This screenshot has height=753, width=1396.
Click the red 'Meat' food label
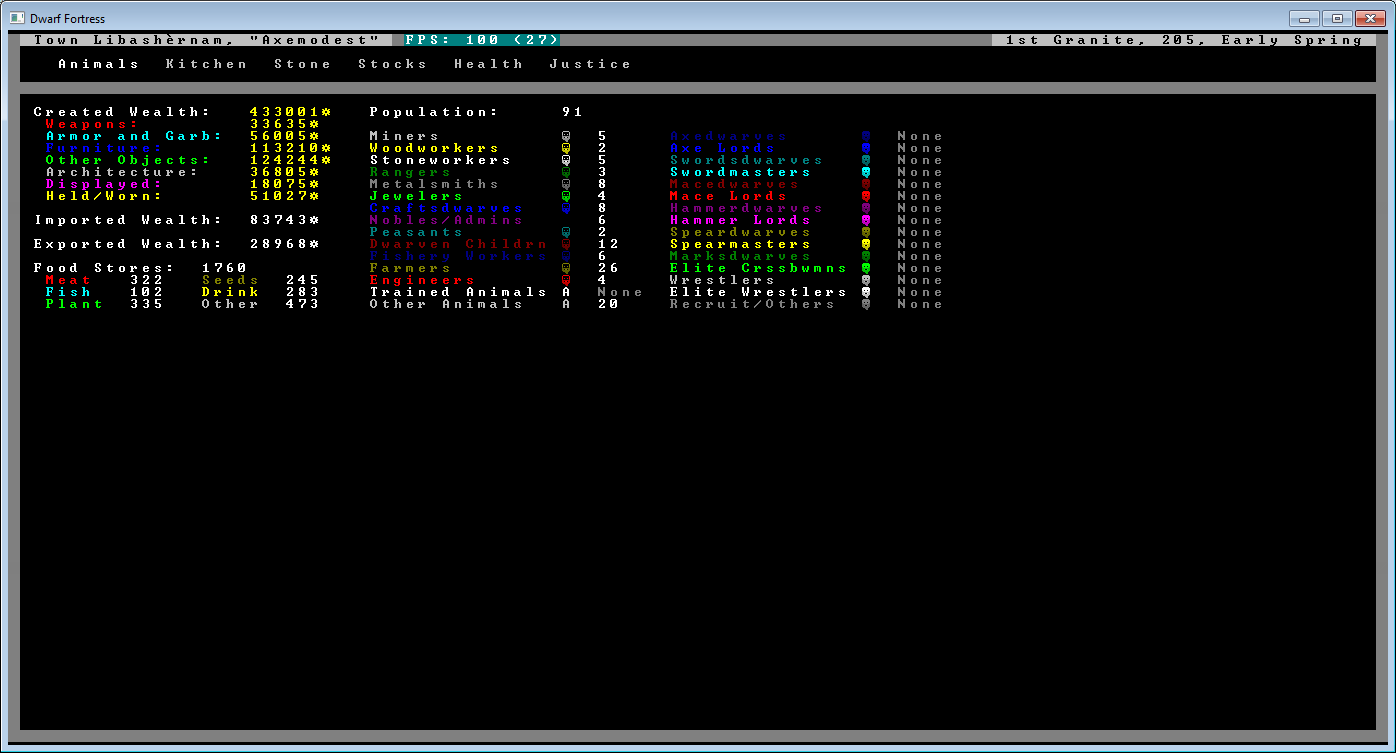click(69, 280)
